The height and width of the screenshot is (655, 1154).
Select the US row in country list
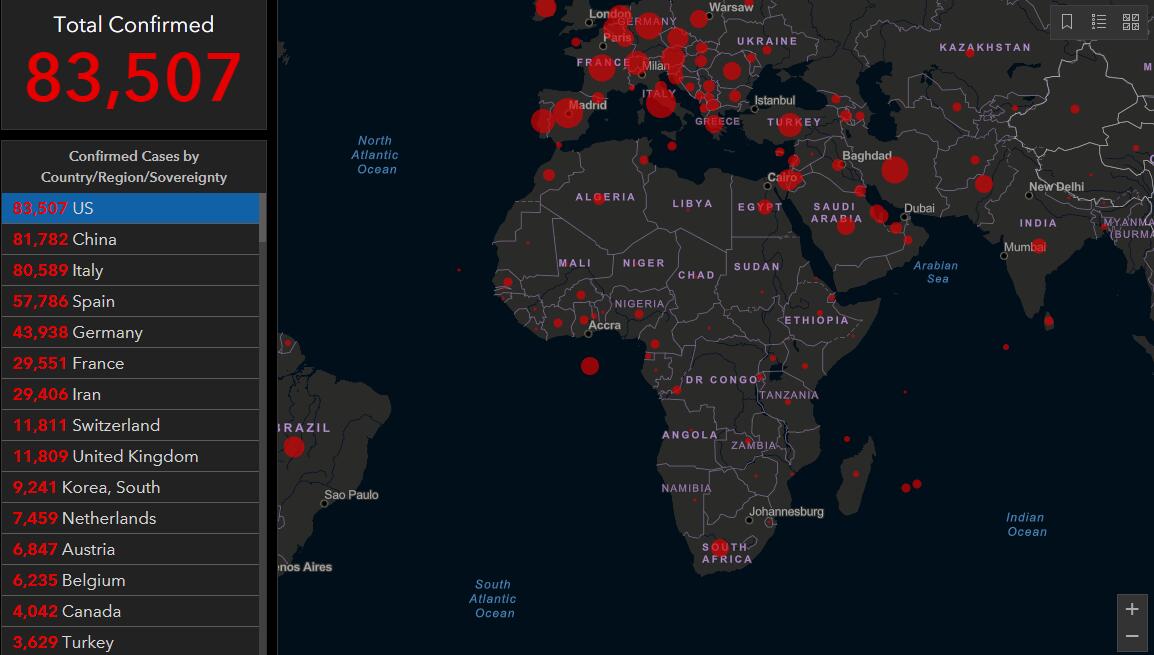tap(130, 208)
